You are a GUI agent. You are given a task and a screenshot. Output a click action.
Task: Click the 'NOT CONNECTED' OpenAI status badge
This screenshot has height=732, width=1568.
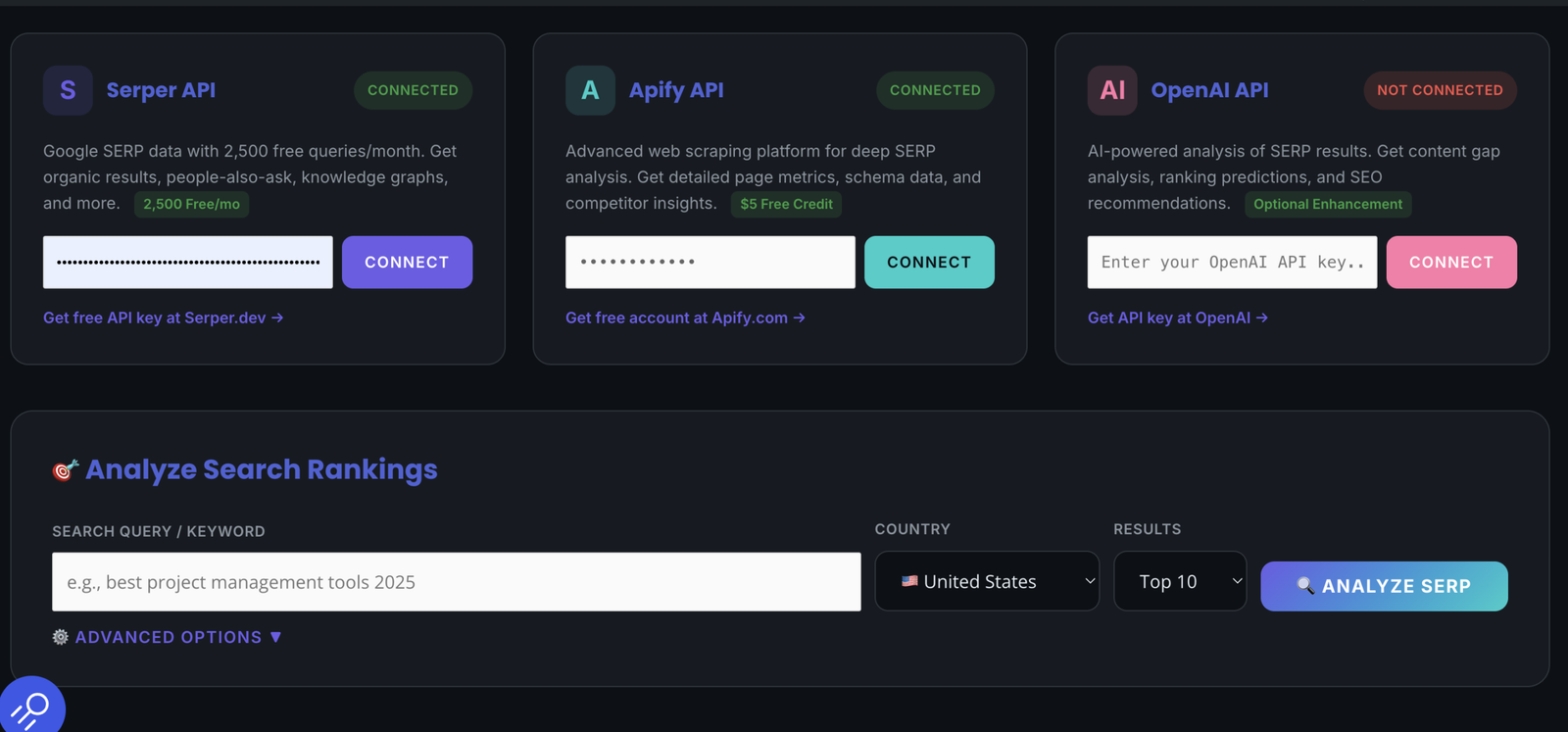point(1440,90)
